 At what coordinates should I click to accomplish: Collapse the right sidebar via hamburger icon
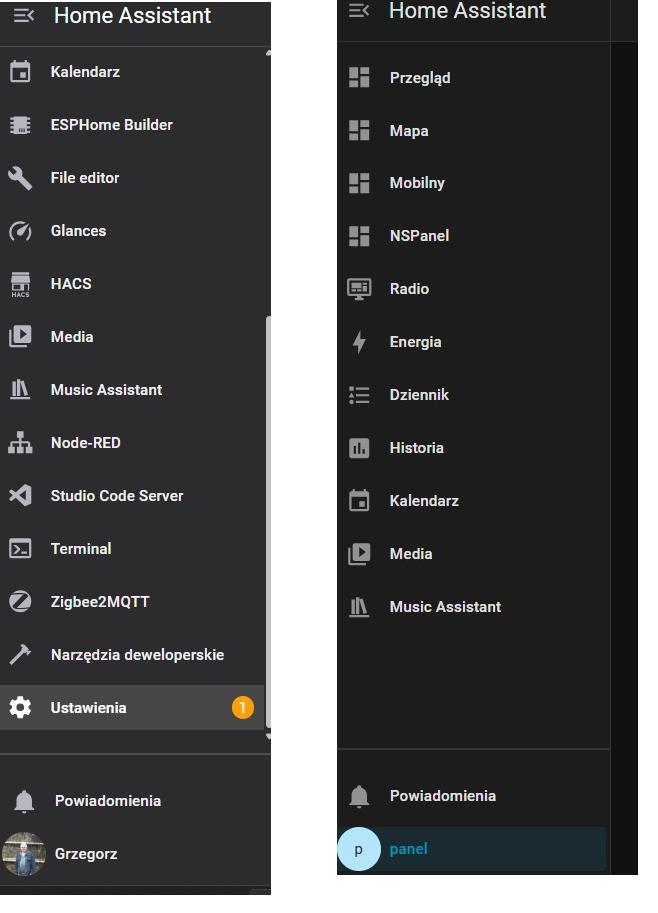[x=358, y=10]
